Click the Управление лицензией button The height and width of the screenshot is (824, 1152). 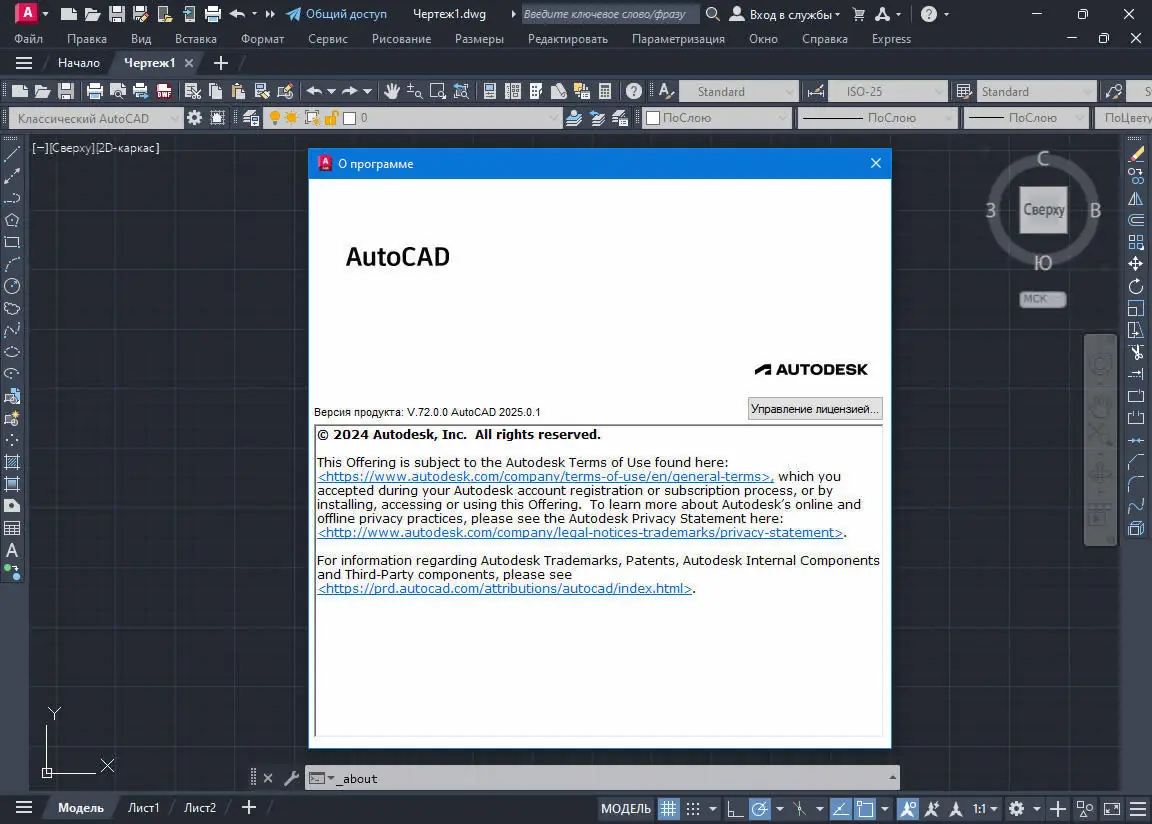814,409
